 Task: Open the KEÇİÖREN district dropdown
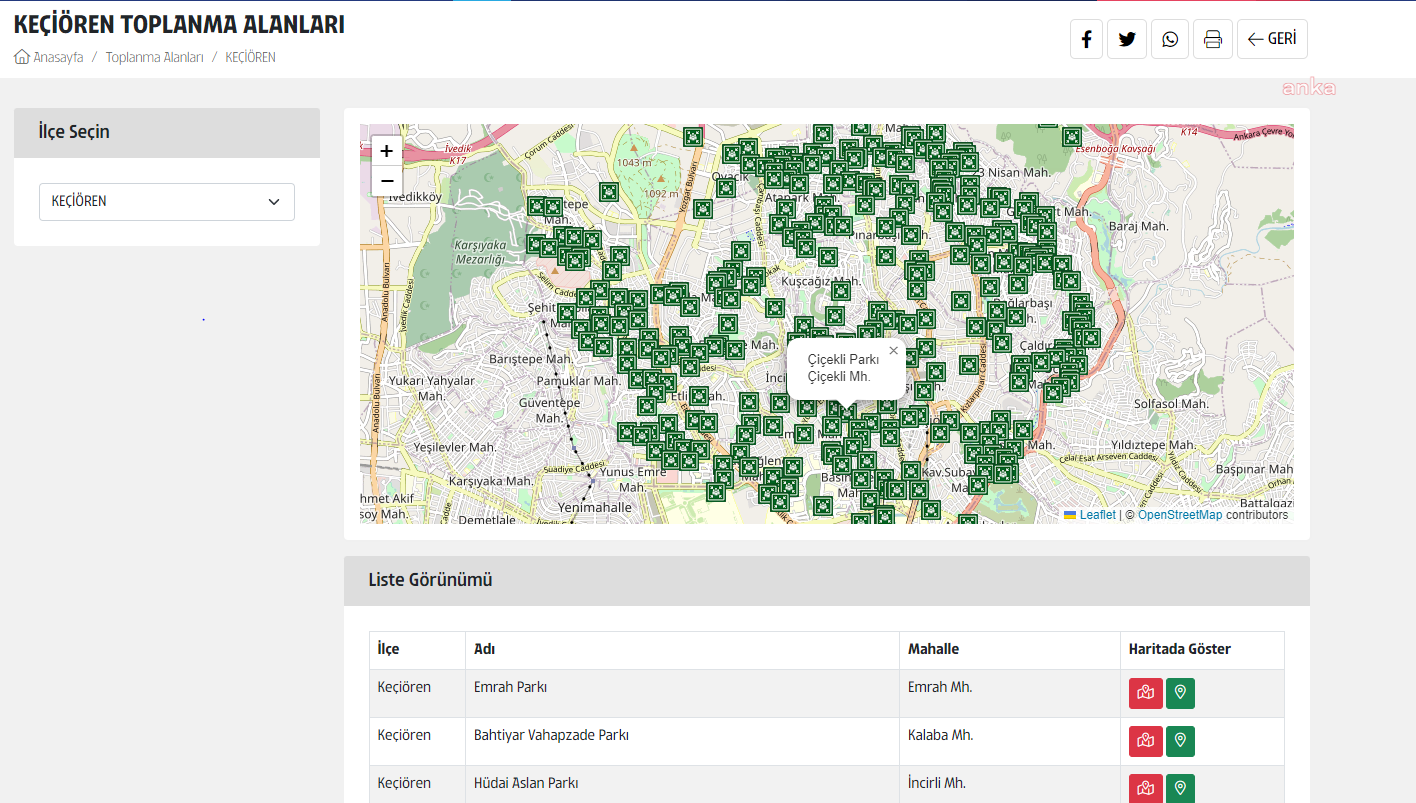click(x=167, y=202)
